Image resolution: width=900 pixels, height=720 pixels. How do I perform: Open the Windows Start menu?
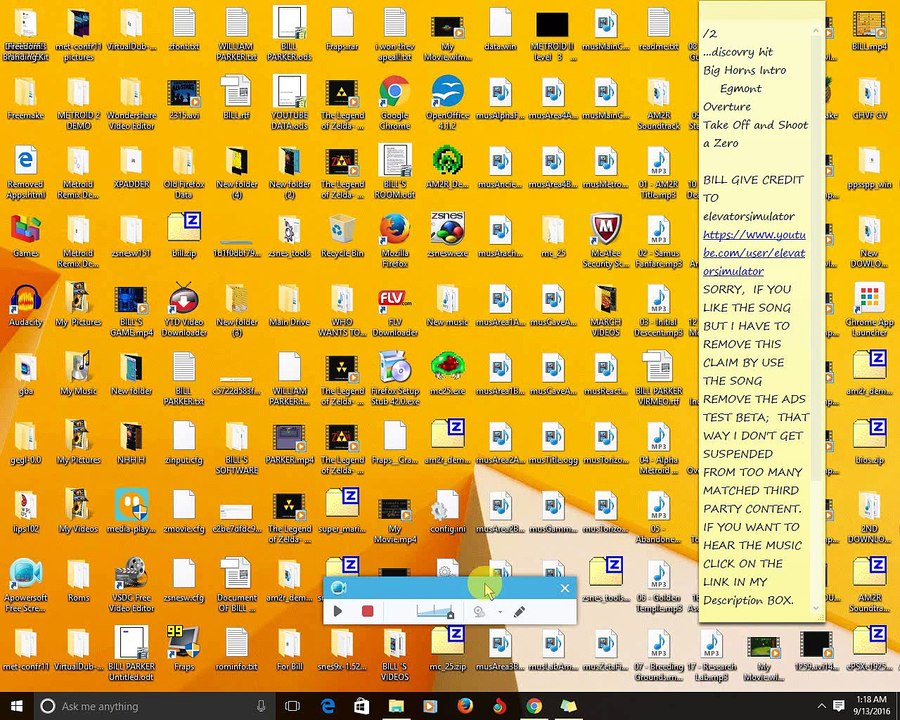16,706
